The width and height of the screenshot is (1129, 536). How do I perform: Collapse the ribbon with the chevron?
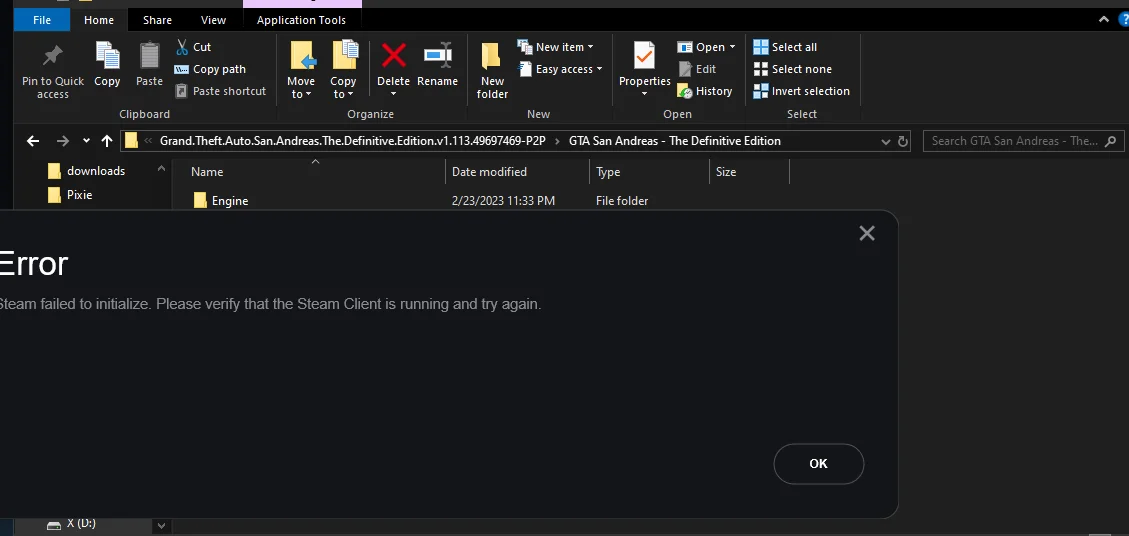1103,19
